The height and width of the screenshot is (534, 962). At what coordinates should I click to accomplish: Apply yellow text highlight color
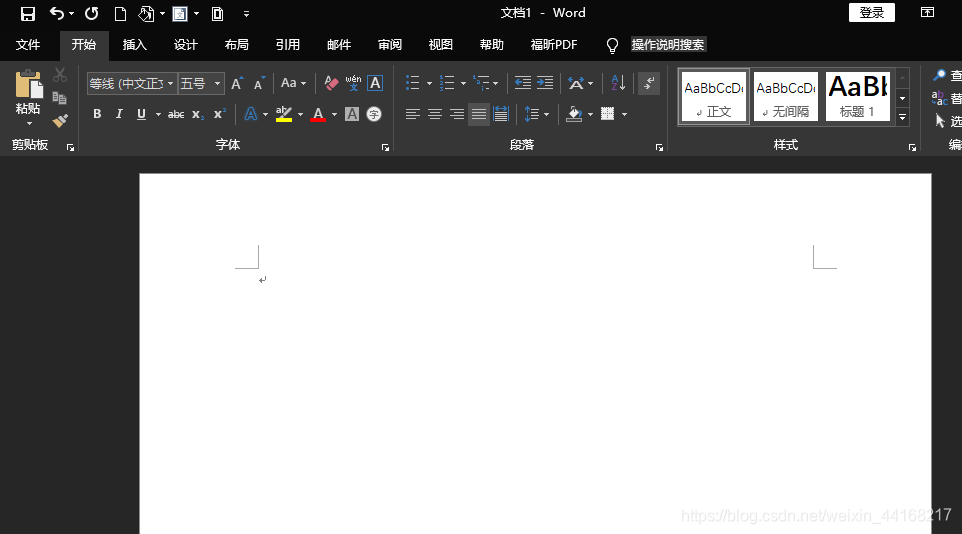pos(283,114)
